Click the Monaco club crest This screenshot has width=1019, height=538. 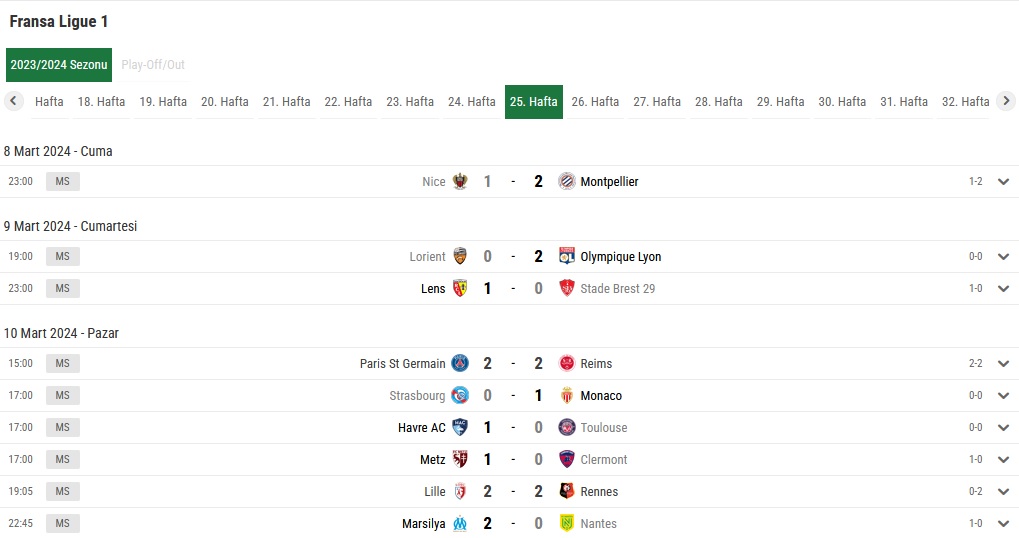pos(567,395)
